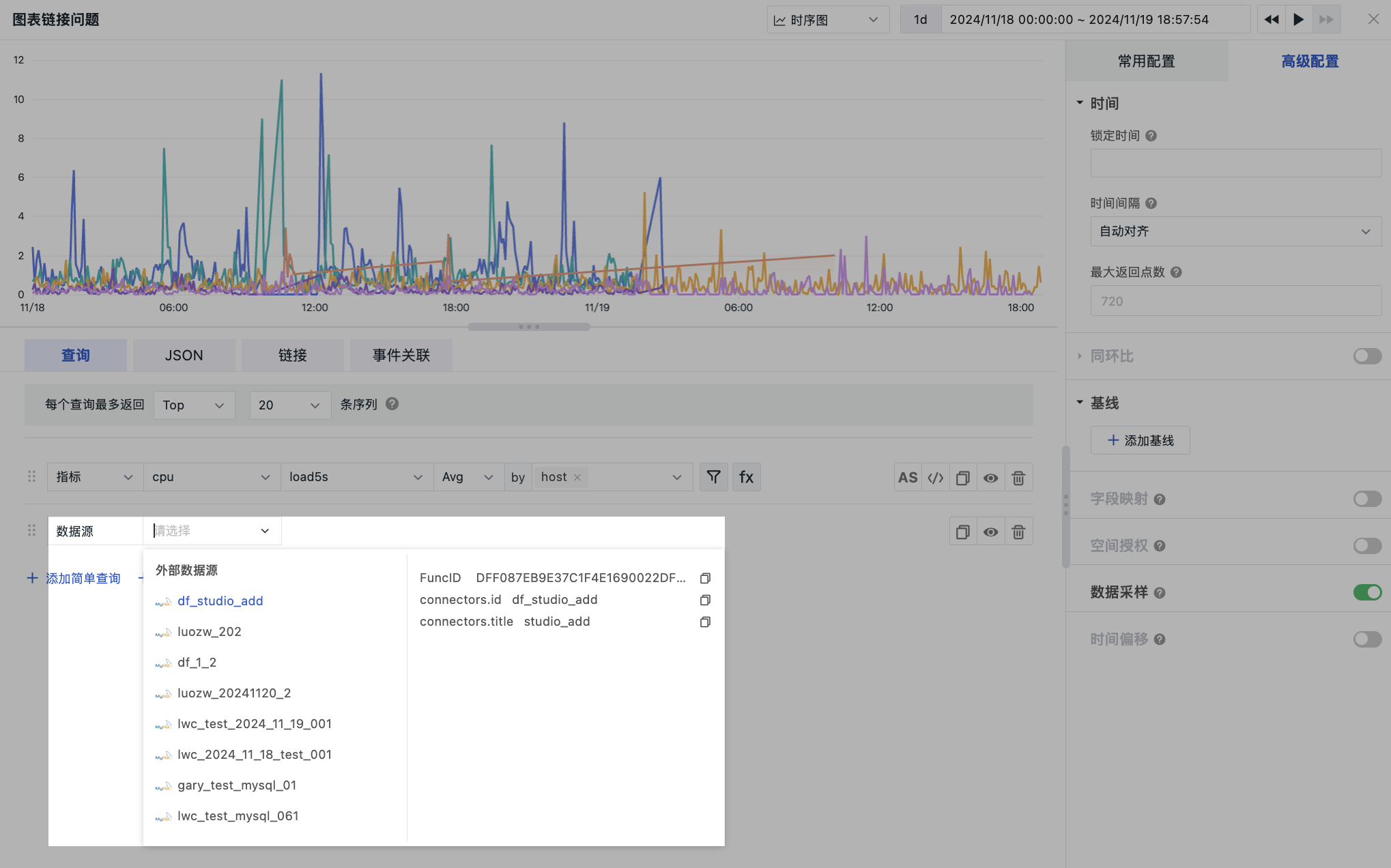Click the AS alias button
Image resolution: width=1391 pixels, height=868 pixels.
(x=908, y=478)
